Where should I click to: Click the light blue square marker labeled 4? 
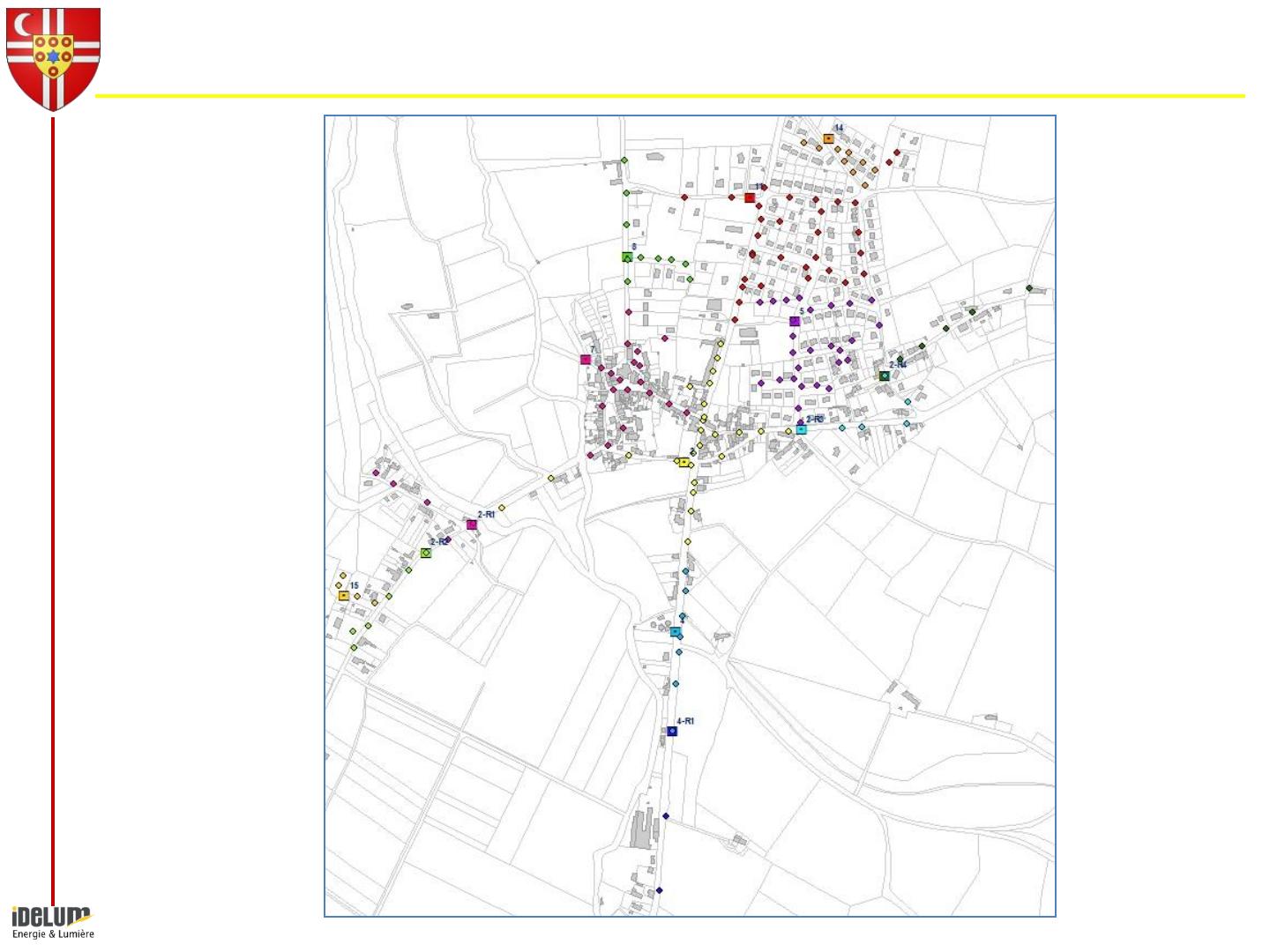[675, 632]
